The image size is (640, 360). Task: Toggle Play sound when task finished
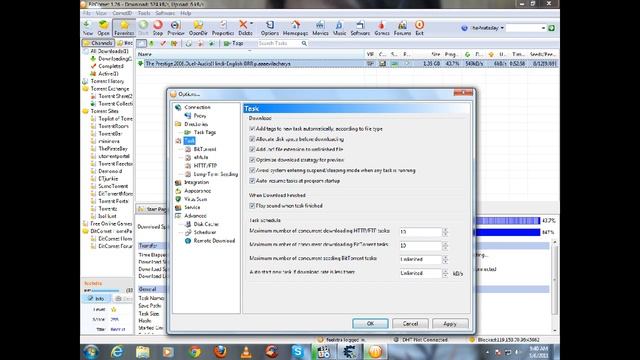(x=252, y=206)
